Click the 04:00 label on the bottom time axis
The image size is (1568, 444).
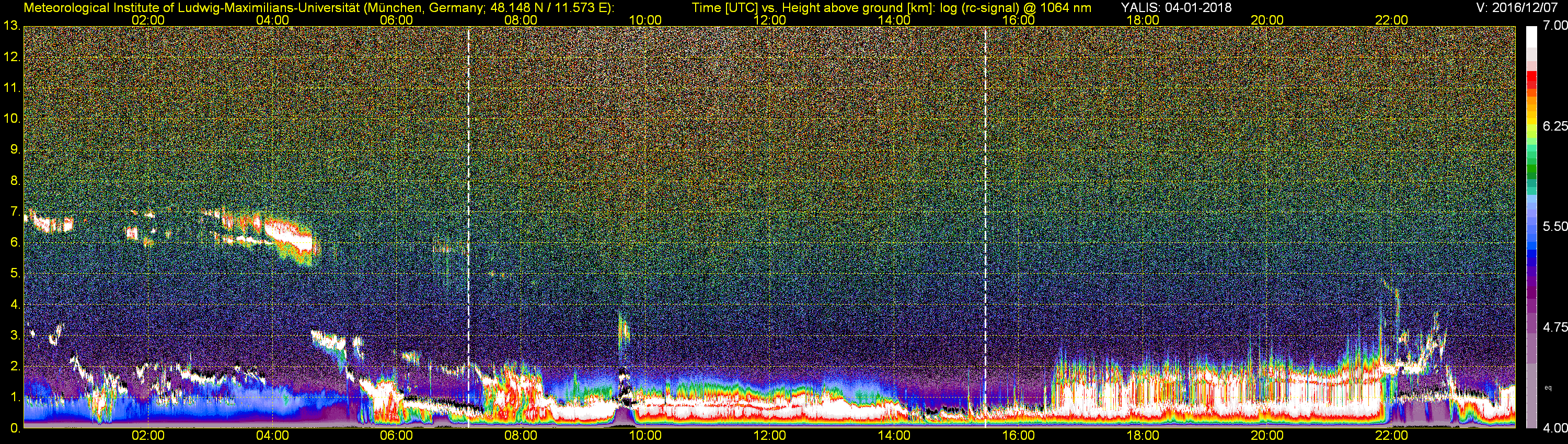pyautogui.click(x=272, y=436)
